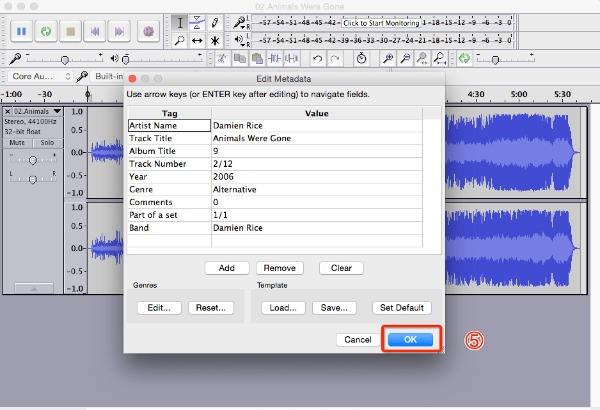Select the Genre value Alternative

pyautogui.click(x=317, y=189)
